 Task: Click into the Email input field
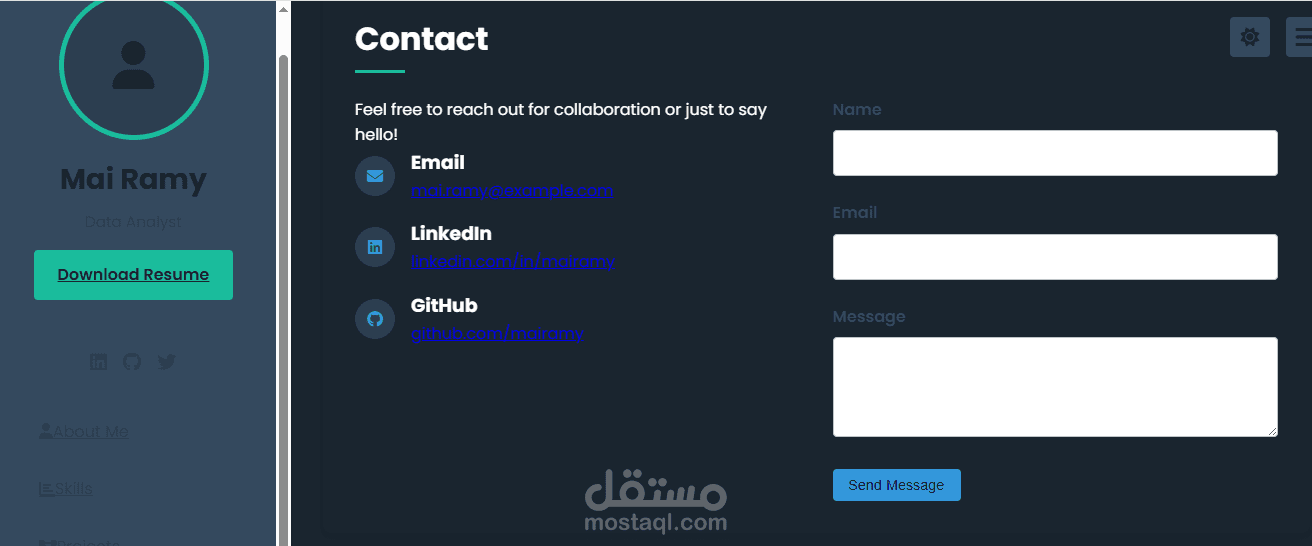[1055, 257]
